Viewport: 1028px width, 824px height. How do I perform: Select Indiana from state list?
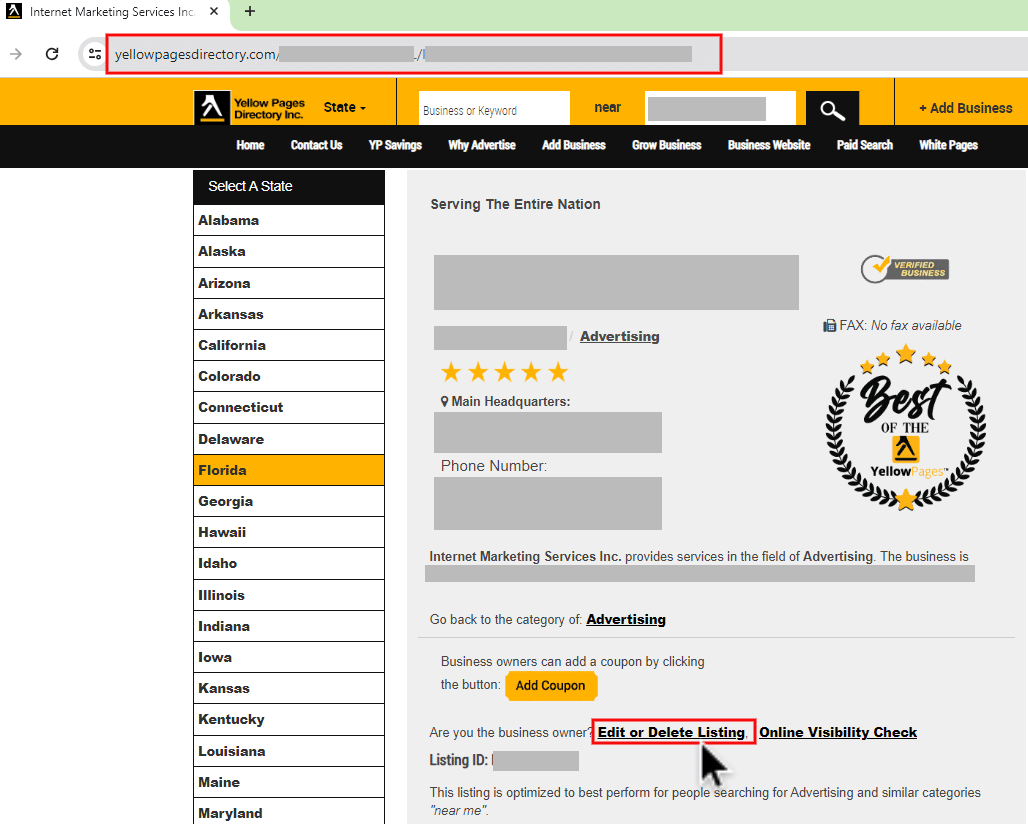289,626
